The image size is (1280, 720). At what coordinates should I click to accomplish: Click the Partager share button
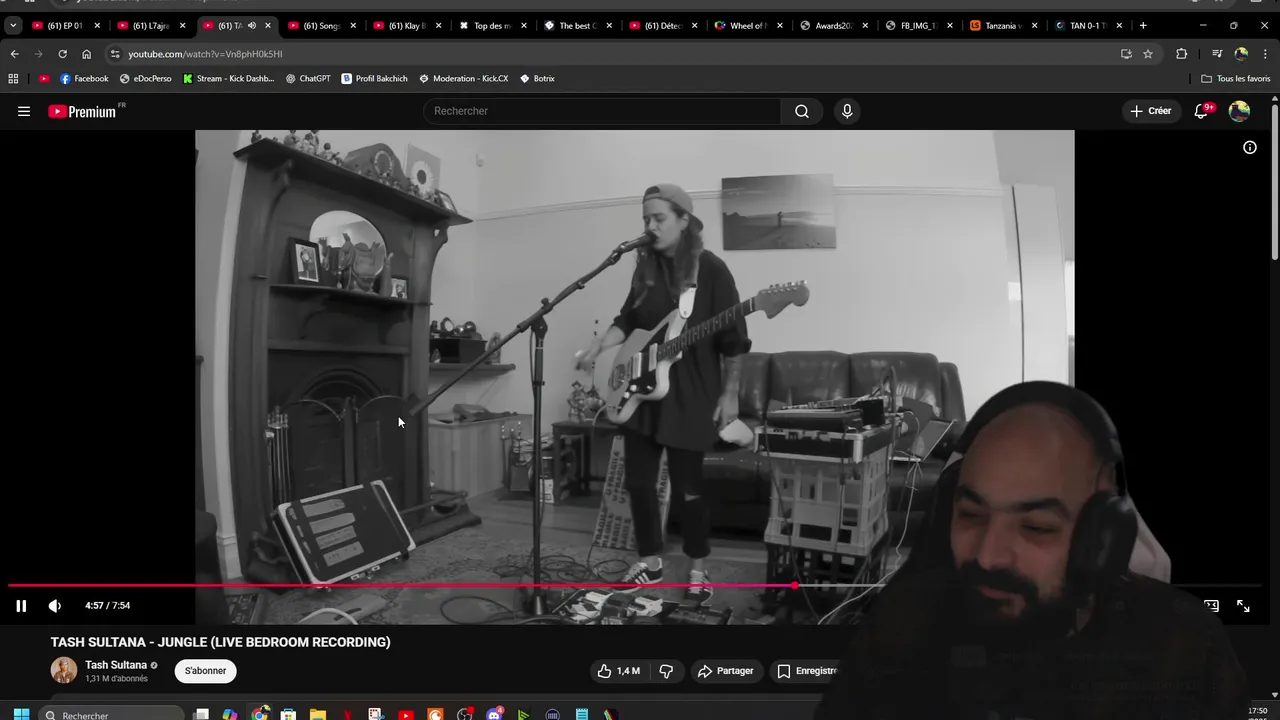(725, 671)
